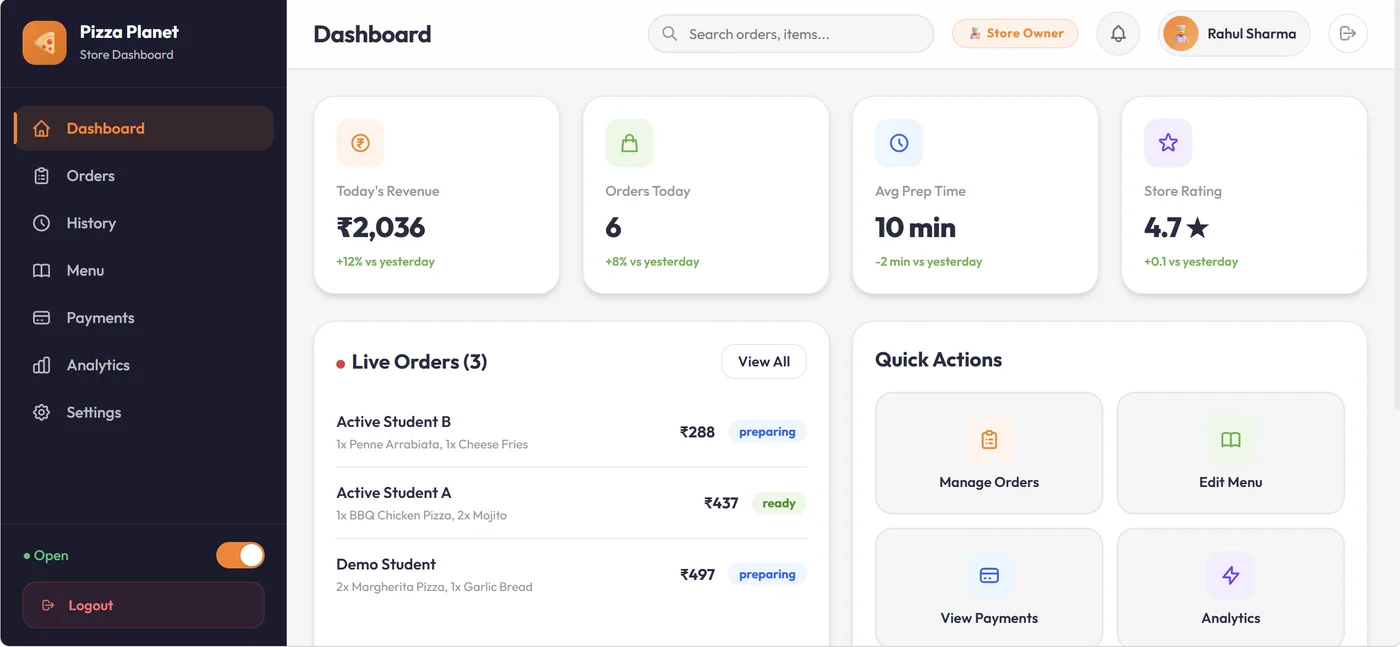The image size is (1400, 647).
Task: Open the Analytics quick action tile
Action: point(1231,588)
